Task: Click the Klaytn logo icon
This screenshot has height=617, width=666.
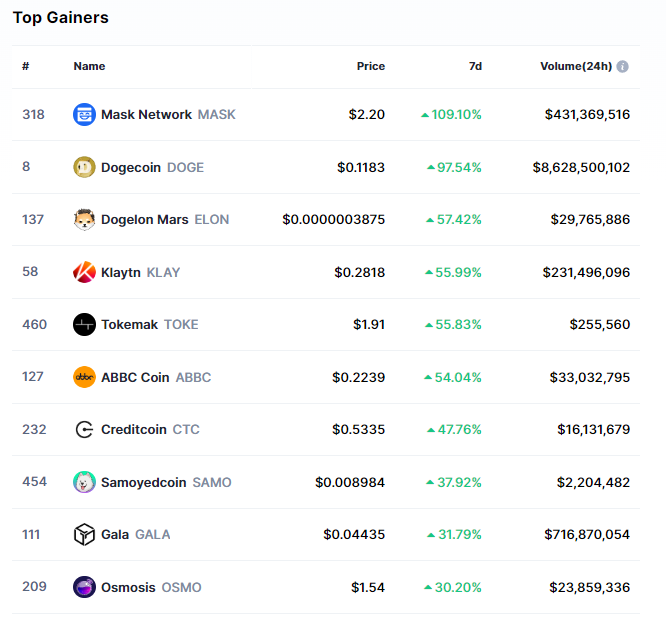Action: click(85, 272)
